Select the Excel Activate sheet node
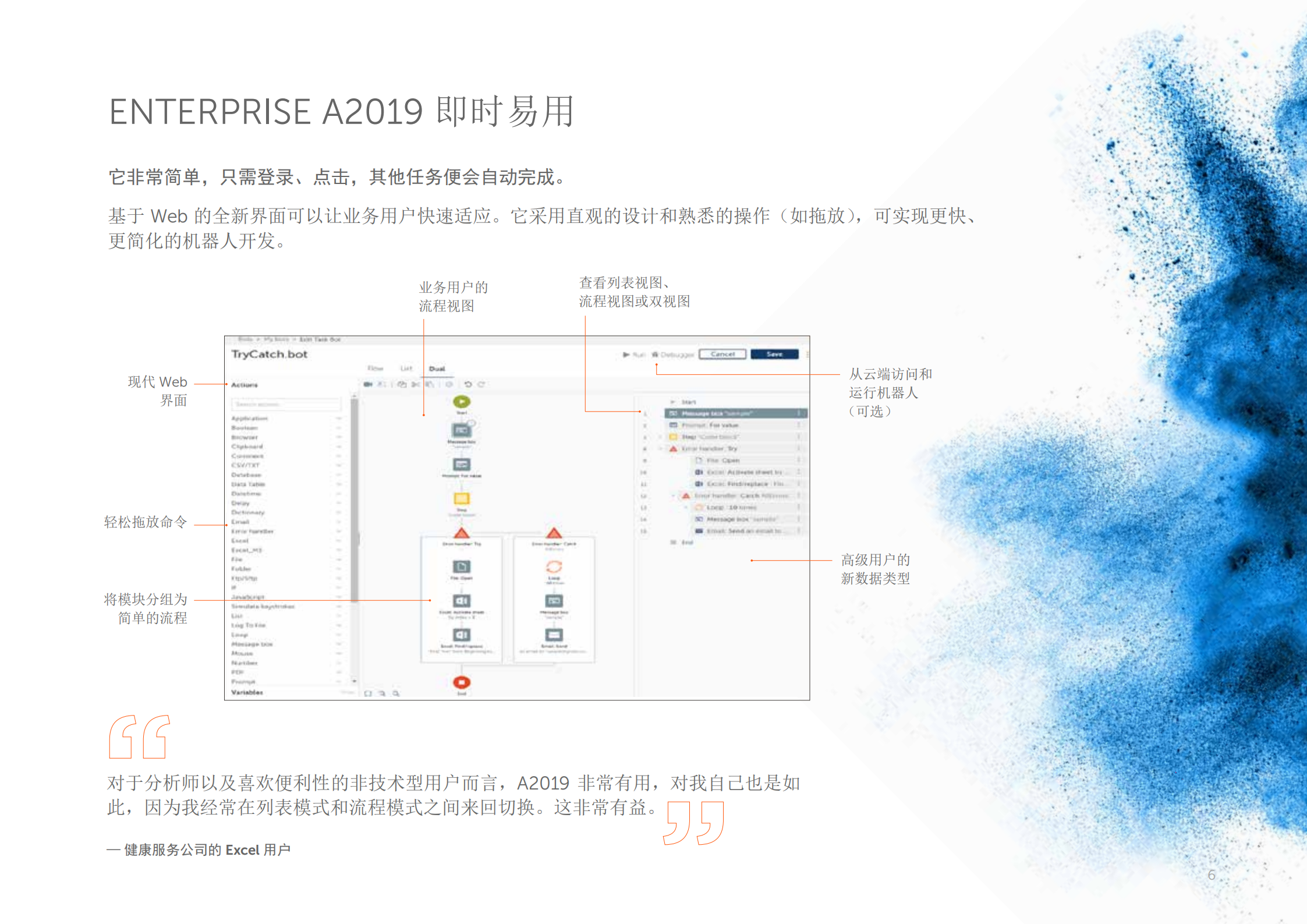 (462, 600)
